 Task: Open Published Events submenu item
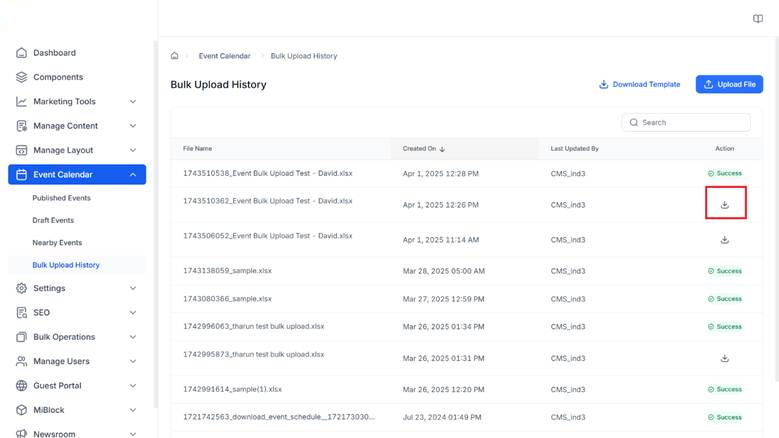coord(62,198)
